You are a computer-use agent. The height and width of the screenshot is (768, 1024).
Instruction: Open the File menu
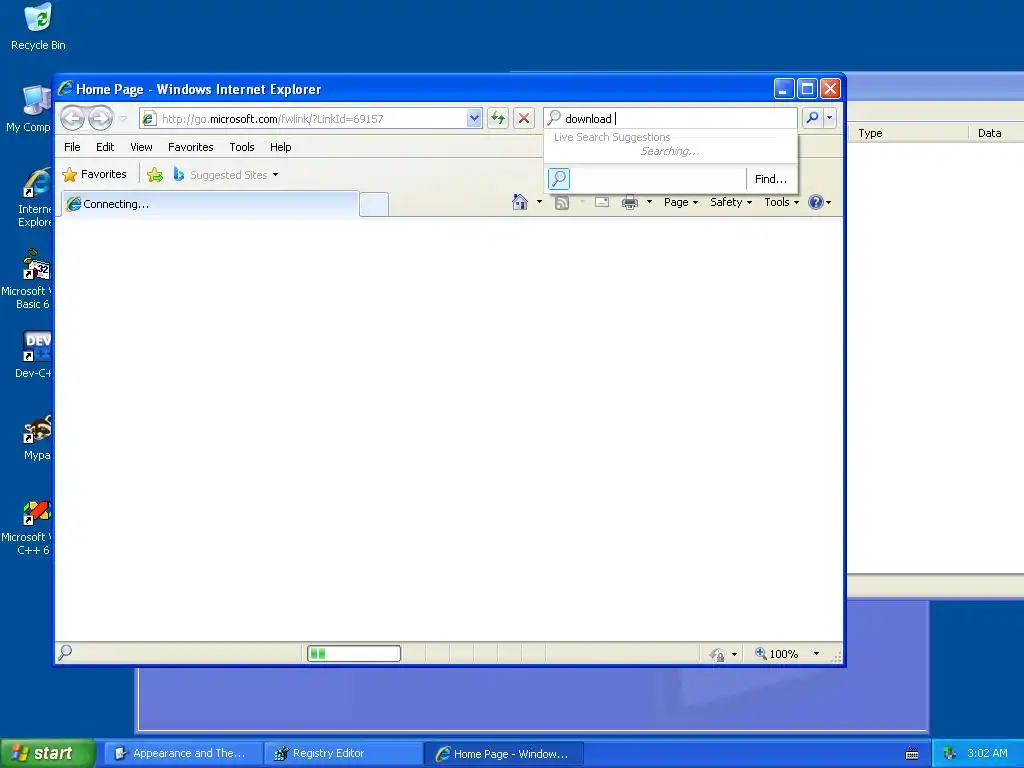click(72, 147)
